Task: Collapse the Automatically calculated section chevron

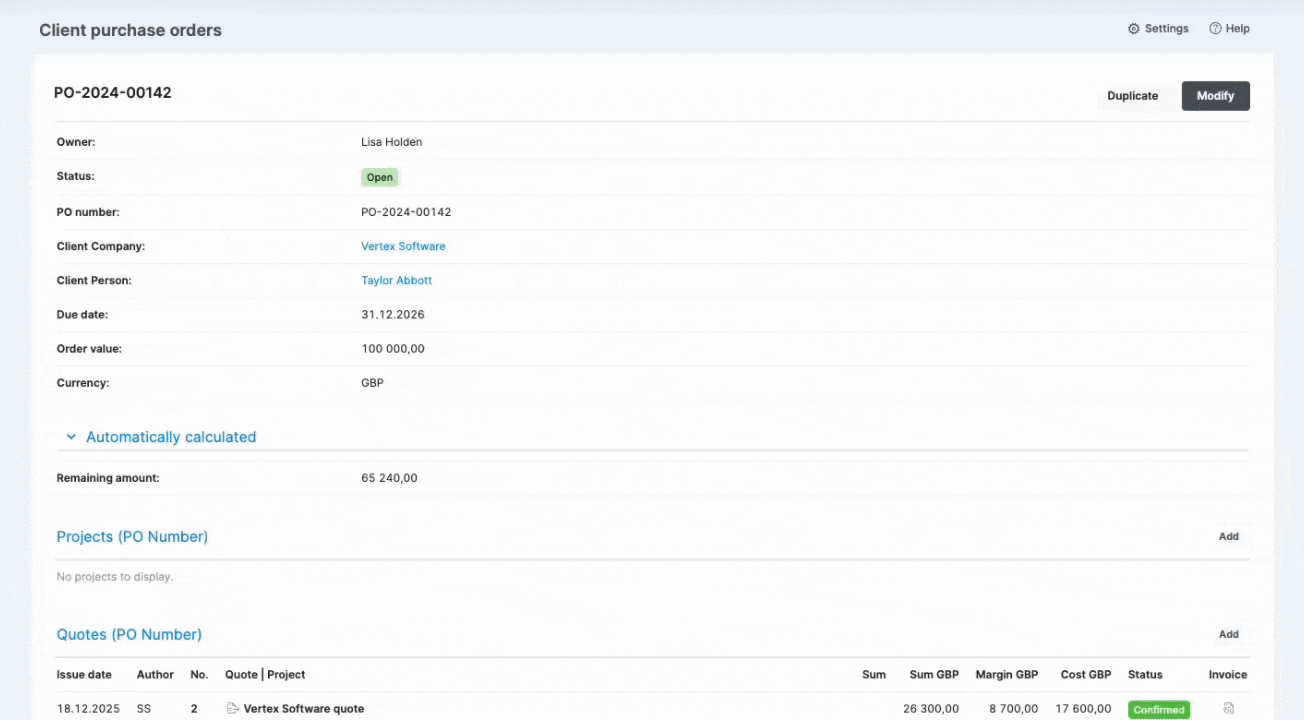Action: coord(71,437)
